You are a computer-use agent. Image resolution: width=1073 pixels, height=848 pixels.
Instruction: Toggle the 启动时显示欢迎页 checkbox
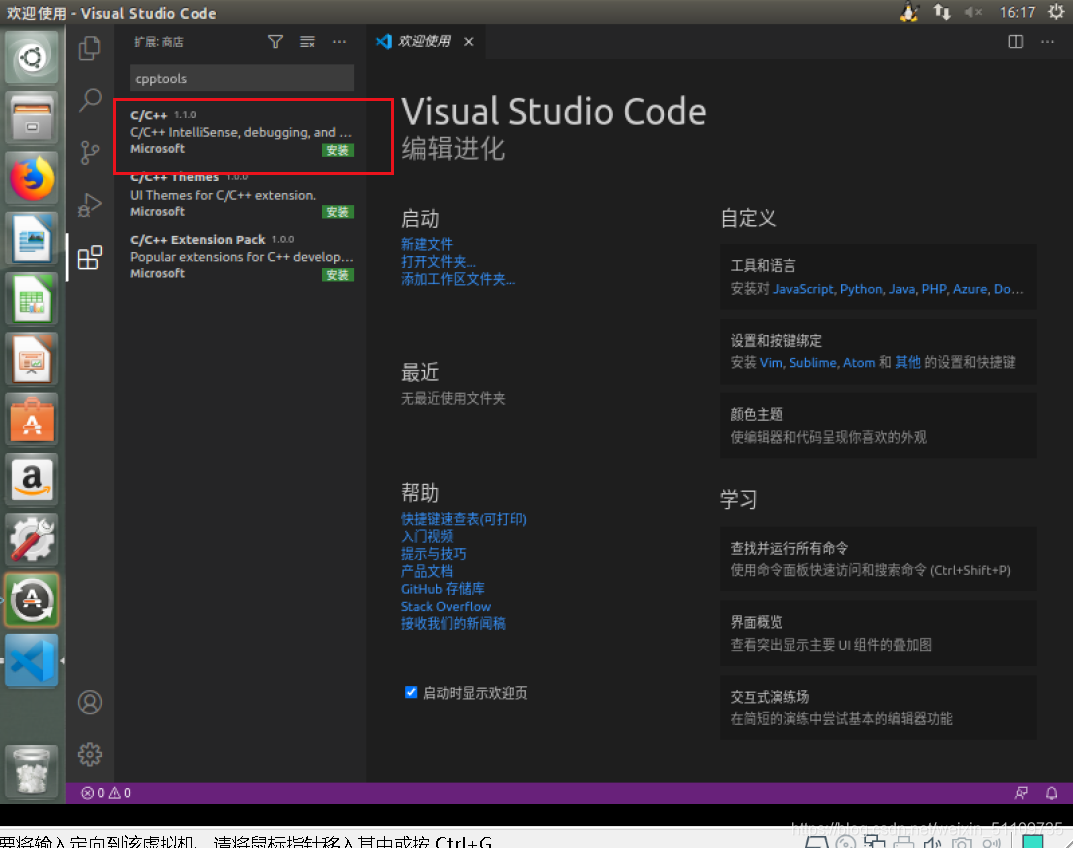(x=411, y=692)
